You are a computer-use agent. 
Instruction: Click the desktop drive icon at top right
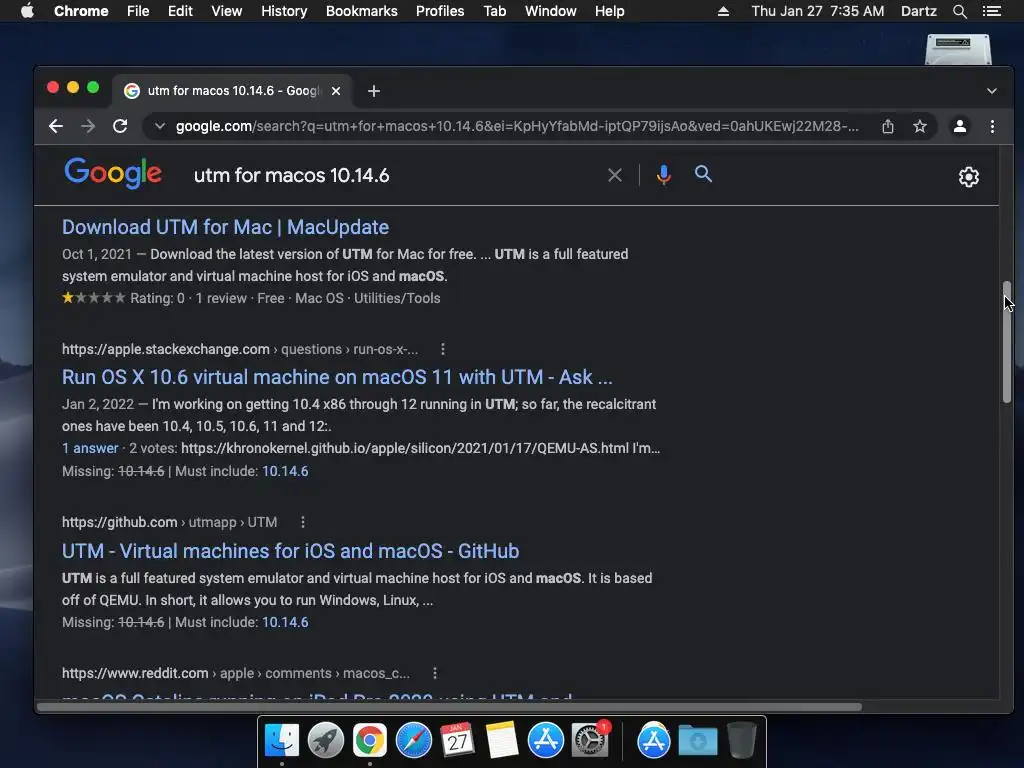[x=958, y=50]
